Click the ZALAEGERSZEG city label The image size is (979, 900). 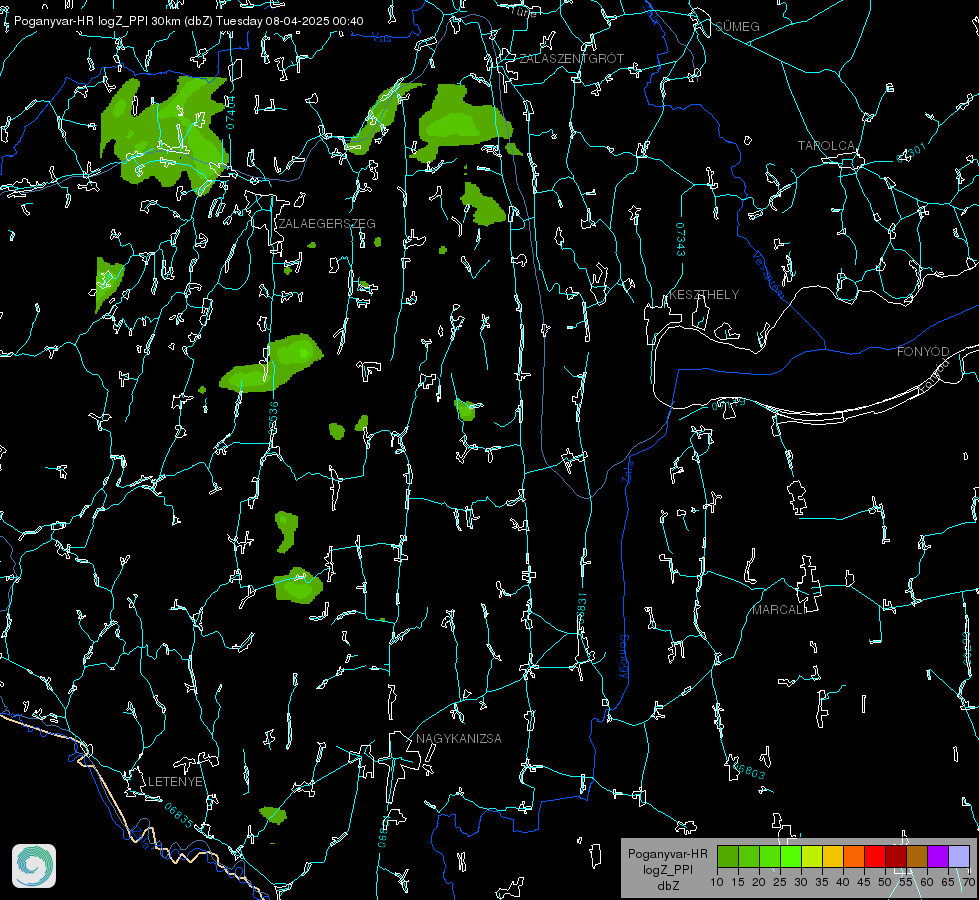coord(327,224)
